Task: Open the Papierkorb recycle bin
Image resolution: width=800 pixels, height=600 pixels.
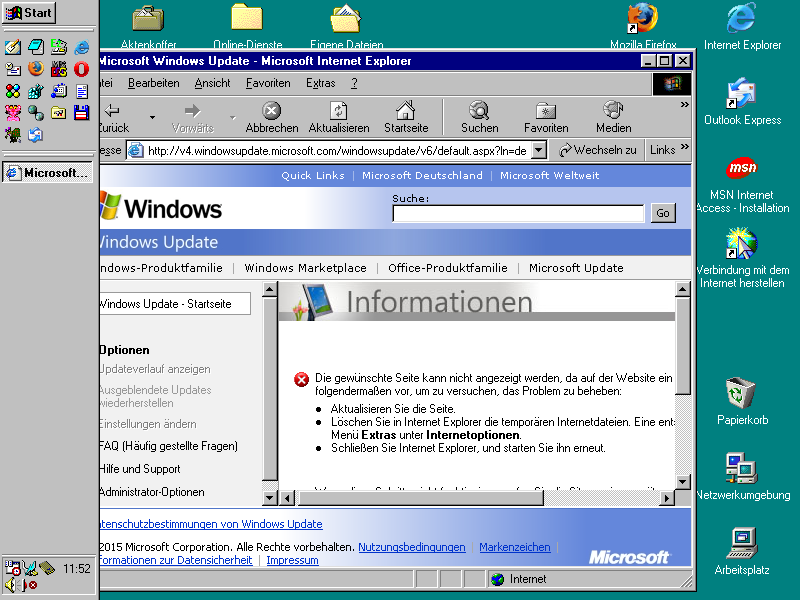Action: (x=742, y=401)
